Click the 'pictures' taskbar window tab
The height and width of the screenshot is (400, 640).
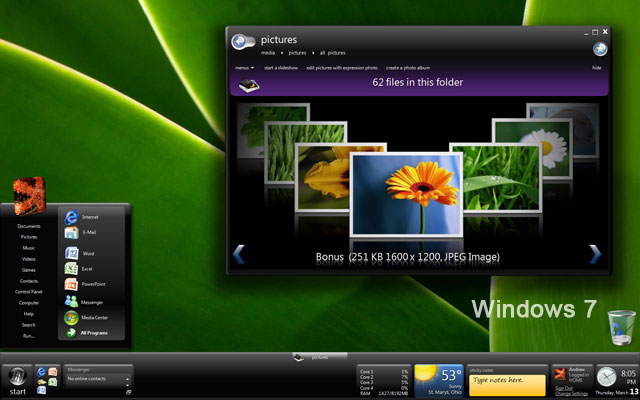320,357
